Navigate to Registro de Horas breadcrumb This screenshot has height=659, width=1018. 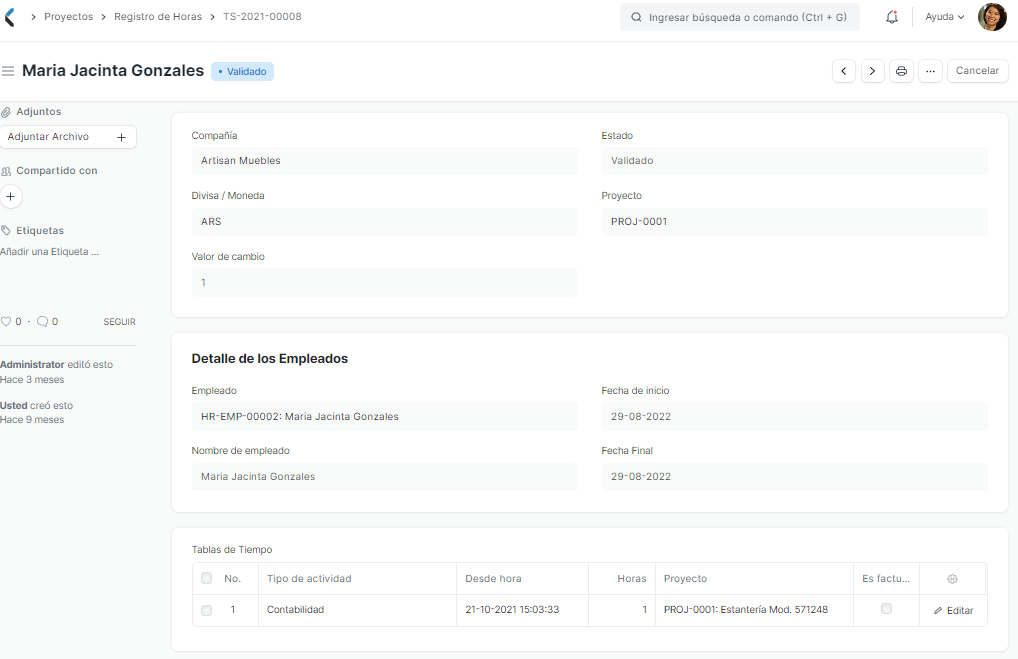158,17
